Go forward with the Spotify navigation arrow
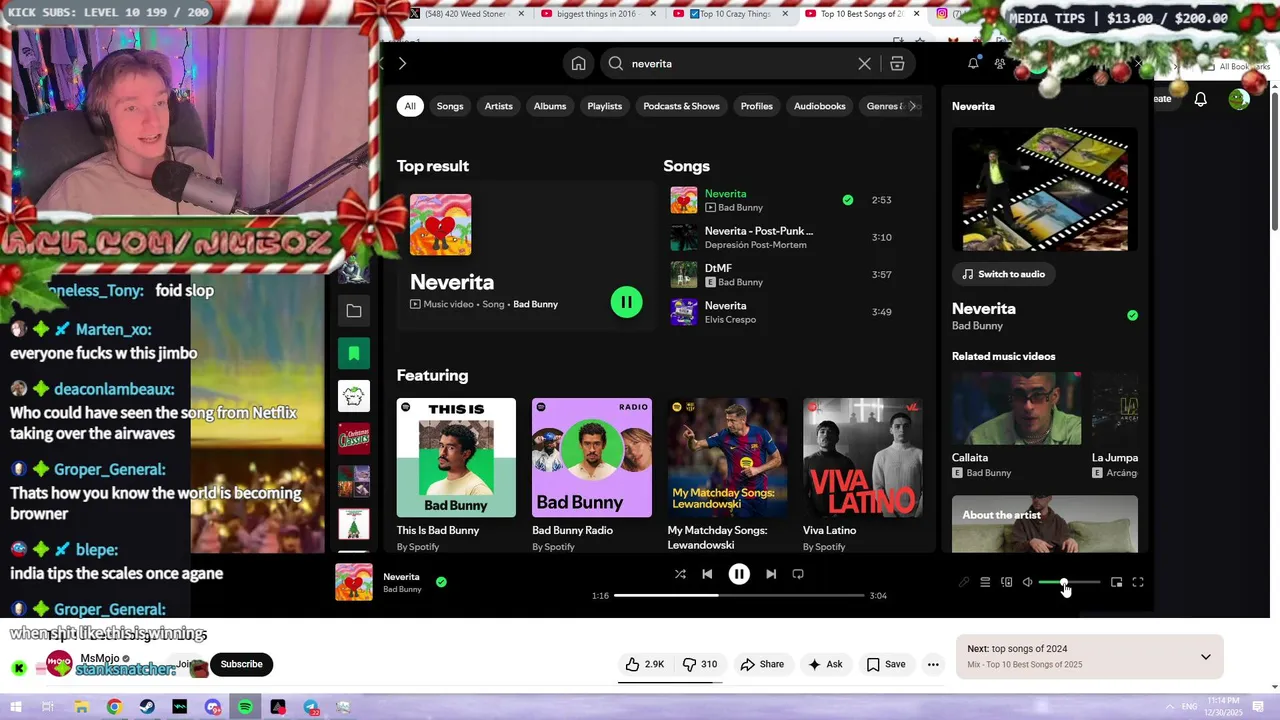Image resolution: width=1280 pixels, height=720 pixels. (402, 63)
